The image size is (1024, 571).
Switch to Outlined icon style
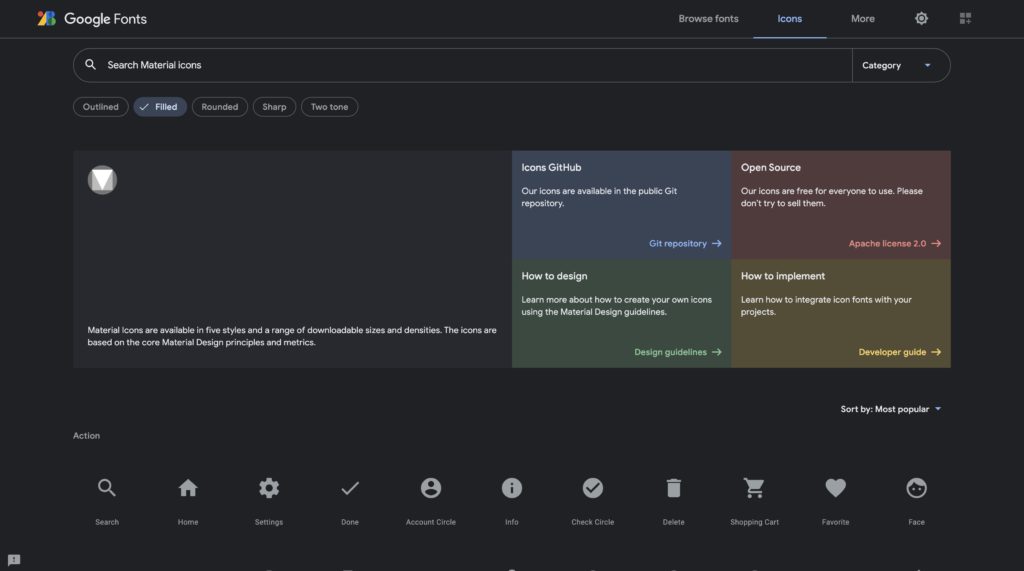click(x=101, y=106)
